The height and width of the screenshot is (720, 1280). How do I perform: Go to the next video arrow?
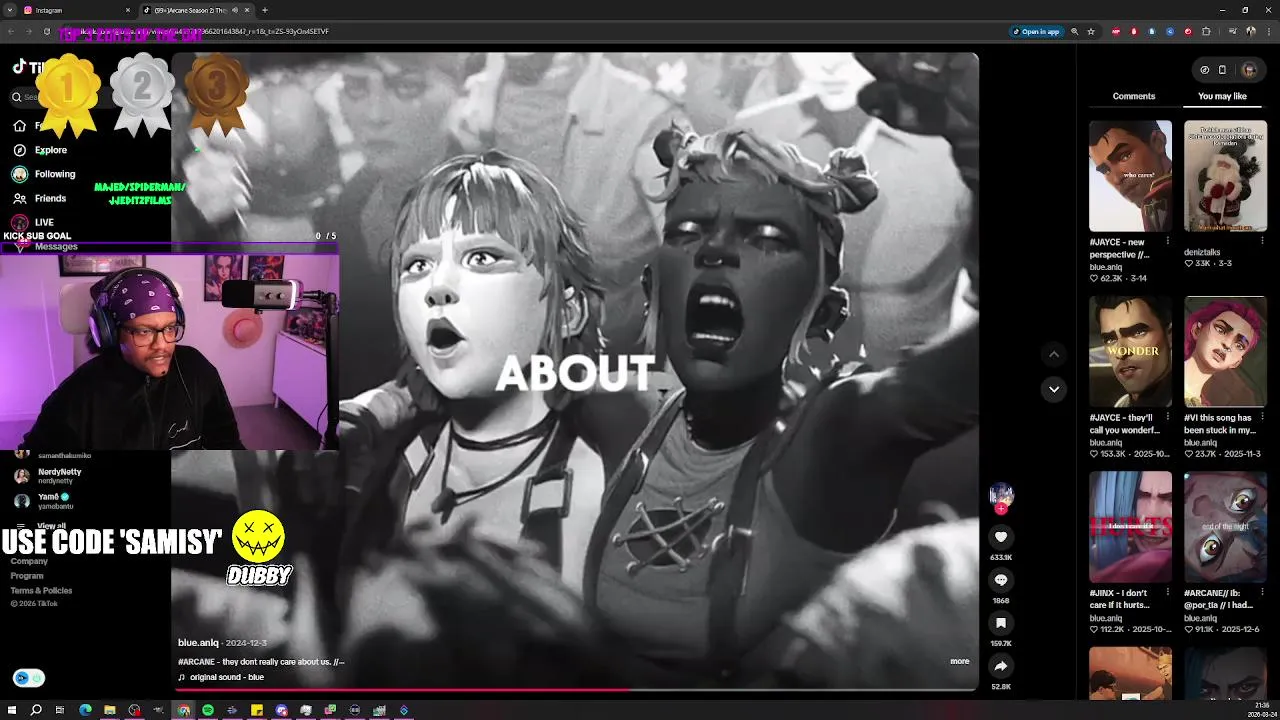tap(1053, 389)
